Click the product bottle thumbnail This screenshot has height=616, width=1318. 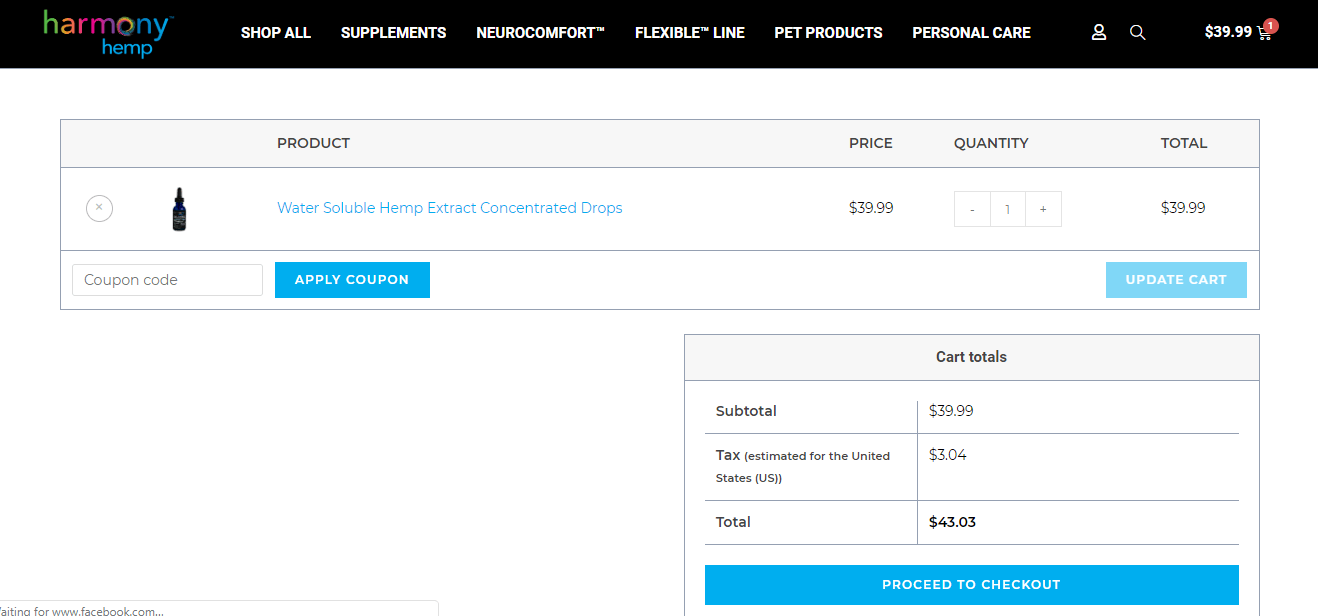pos(180,209)
